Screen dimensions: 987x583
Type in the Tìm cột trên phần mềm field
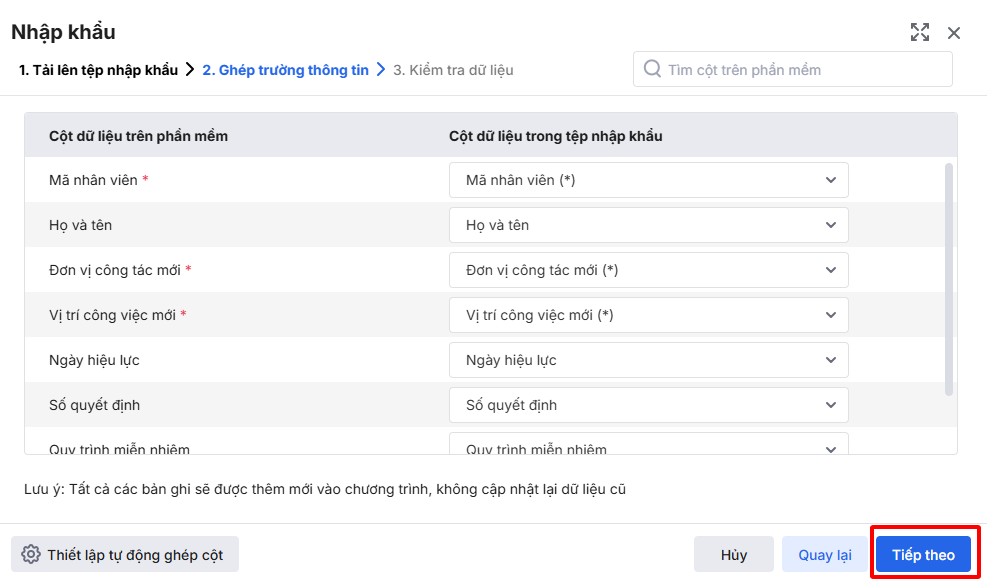coord(800,70)
